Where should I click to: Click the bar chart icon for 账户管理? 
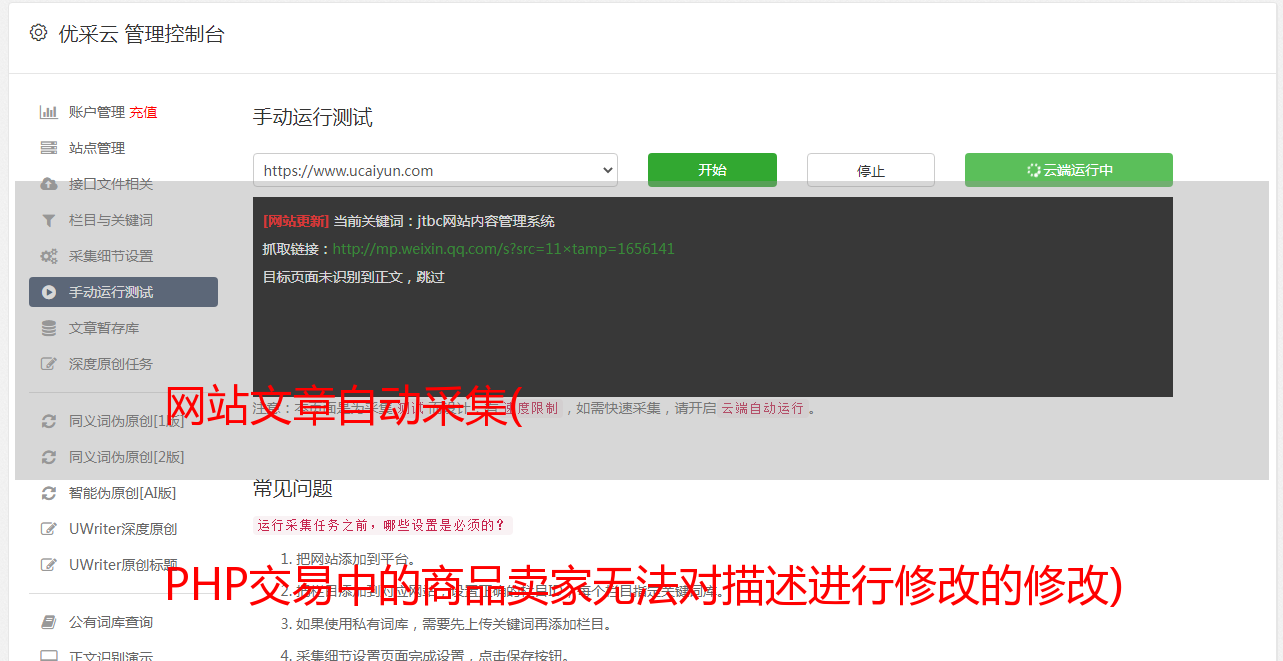tap(48, 112)
